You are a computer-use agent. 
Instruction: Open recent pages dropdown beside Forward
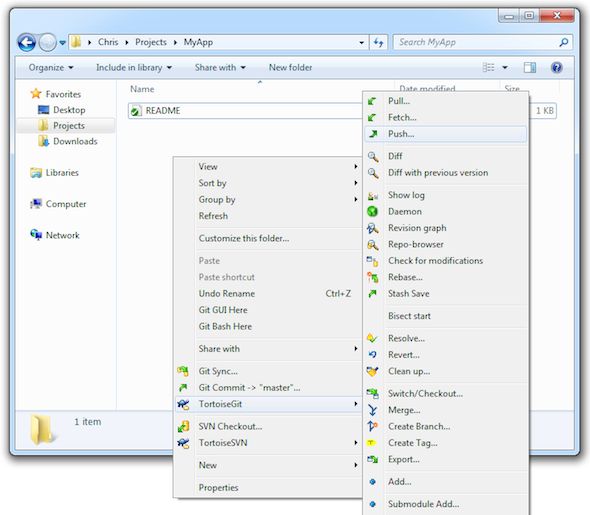point(62,43)
